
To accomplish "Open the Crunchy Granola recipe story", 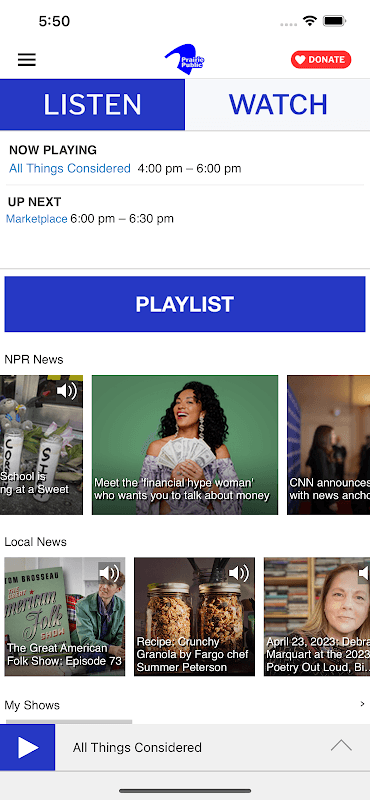I will [194, 617].
